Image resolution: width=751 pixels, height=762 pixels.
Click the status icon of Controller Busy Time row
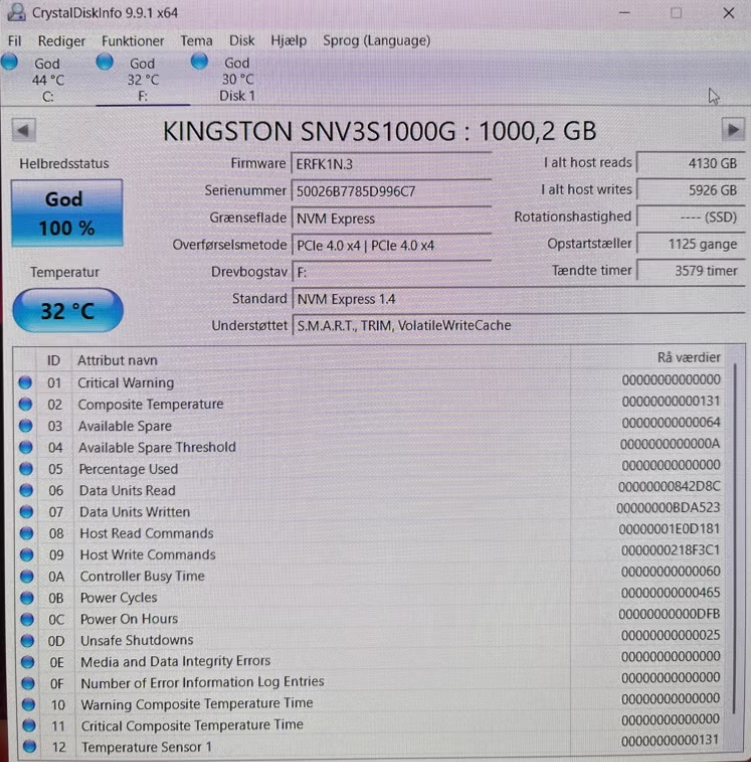point(27,576)
